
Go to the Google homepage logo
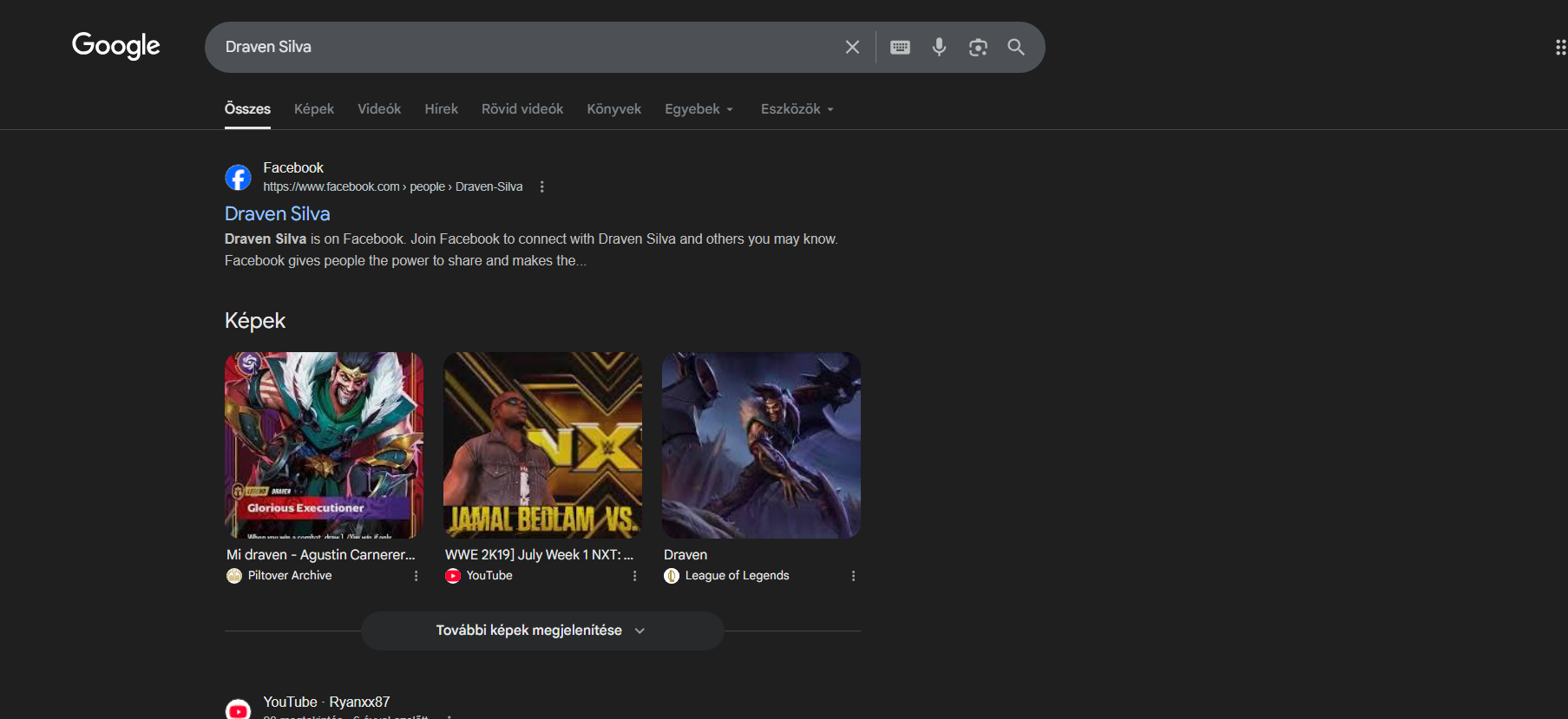click(x=116, y=46)
